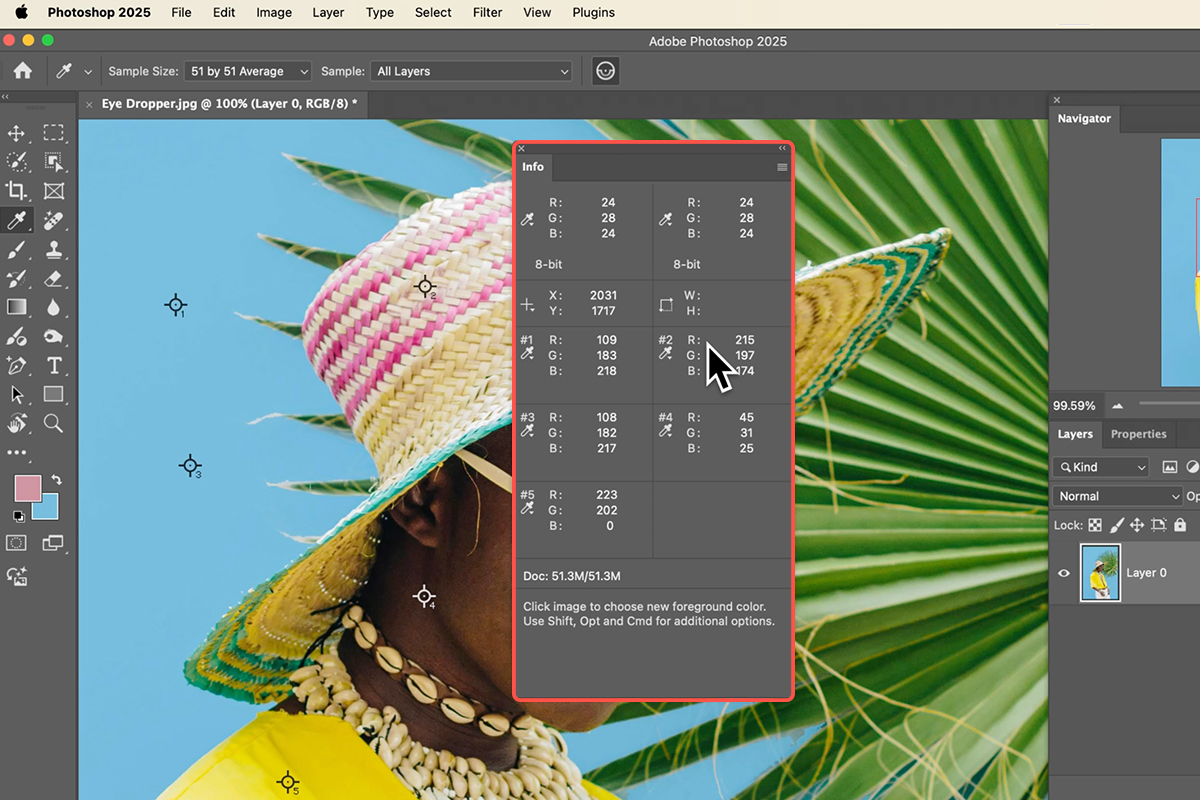Select the Gradient tool

click(x=17, y=307)
